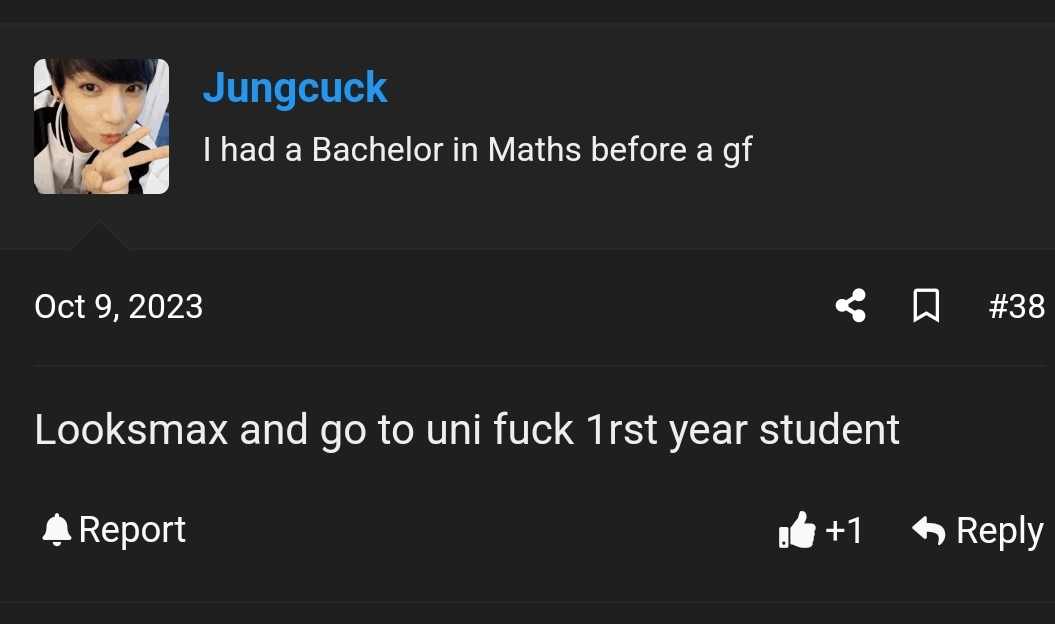
Task: Click the thumbs-up like icon
Action: point(797,530)
